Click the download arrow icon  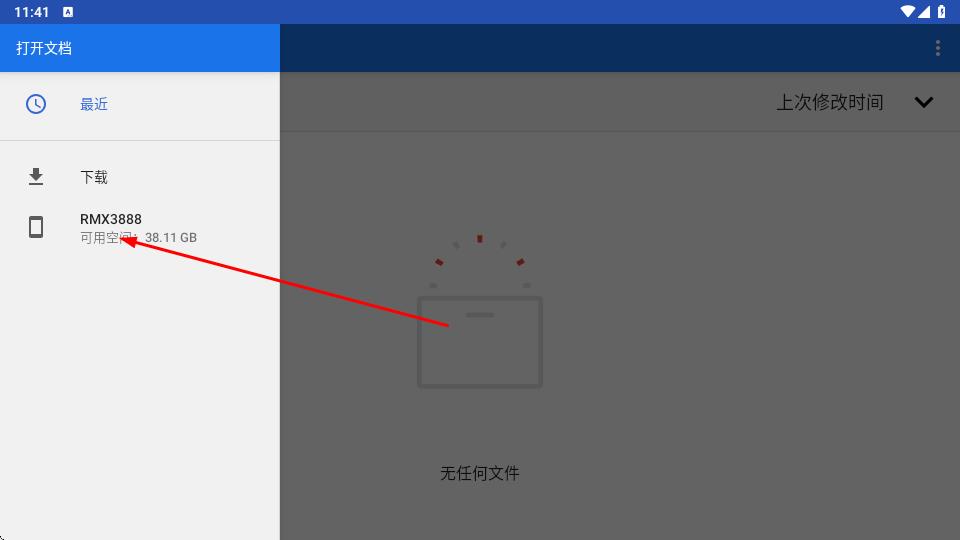[36, 177]
